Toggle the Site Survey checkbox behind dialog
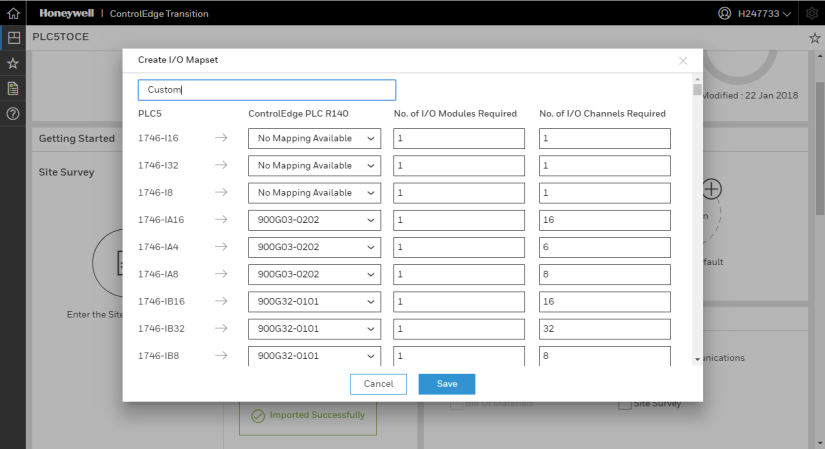 click(x=625, y=404)
